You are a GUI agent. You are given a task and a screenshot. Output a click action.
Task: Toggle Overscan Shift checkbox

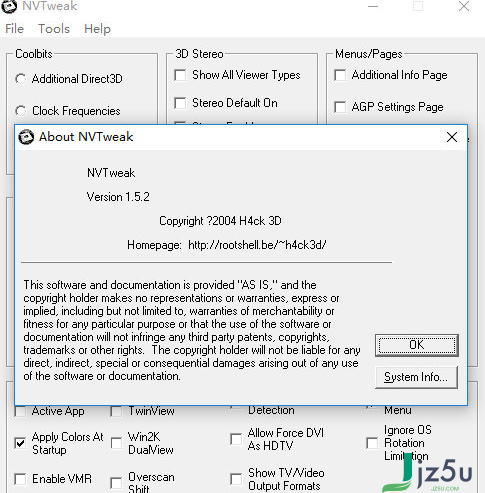coord(116,483)
